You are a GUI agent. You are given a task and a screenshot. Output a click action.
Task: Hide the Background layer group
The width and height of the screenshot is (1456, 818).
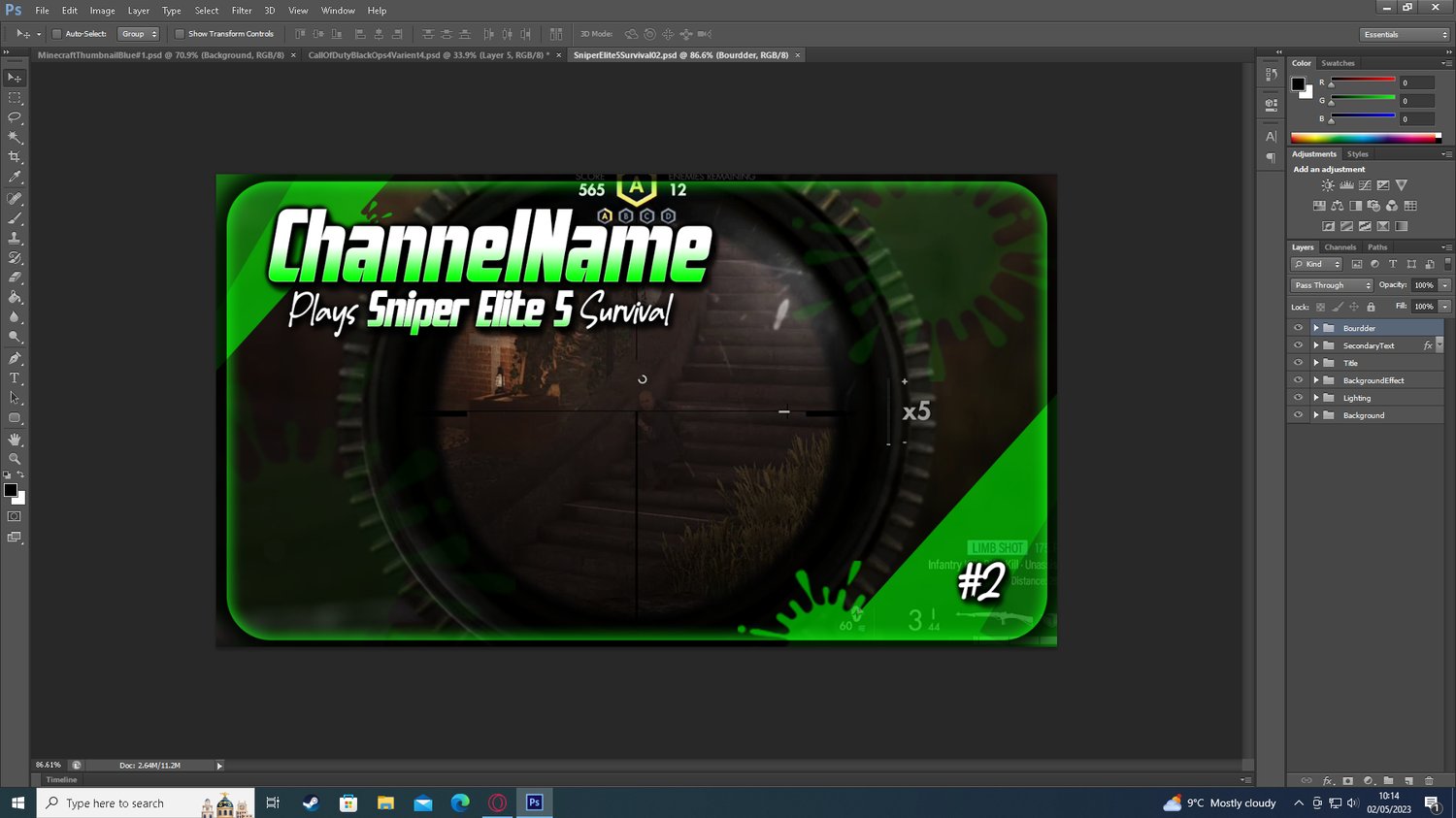pyautogui.click(x=1298, y=415)
